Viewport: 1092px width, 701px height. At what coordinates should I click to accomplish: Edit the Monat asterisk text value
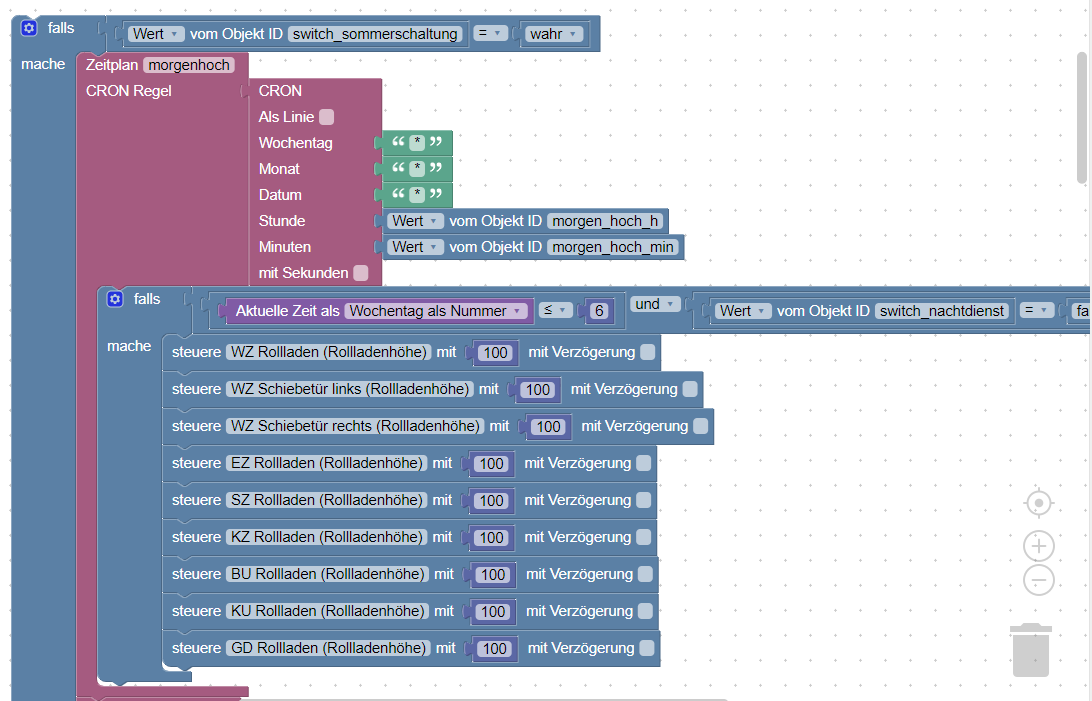(416, 168)
